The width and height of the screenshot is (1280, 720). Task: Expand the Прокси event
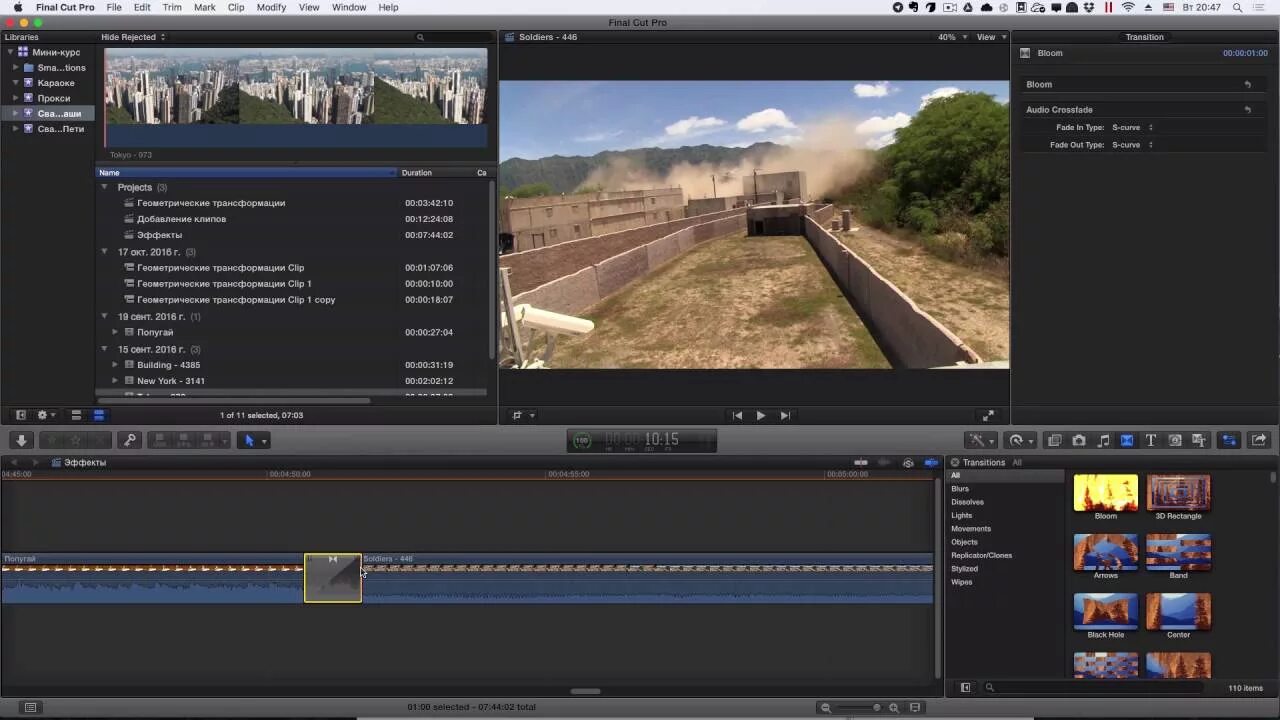16,98
